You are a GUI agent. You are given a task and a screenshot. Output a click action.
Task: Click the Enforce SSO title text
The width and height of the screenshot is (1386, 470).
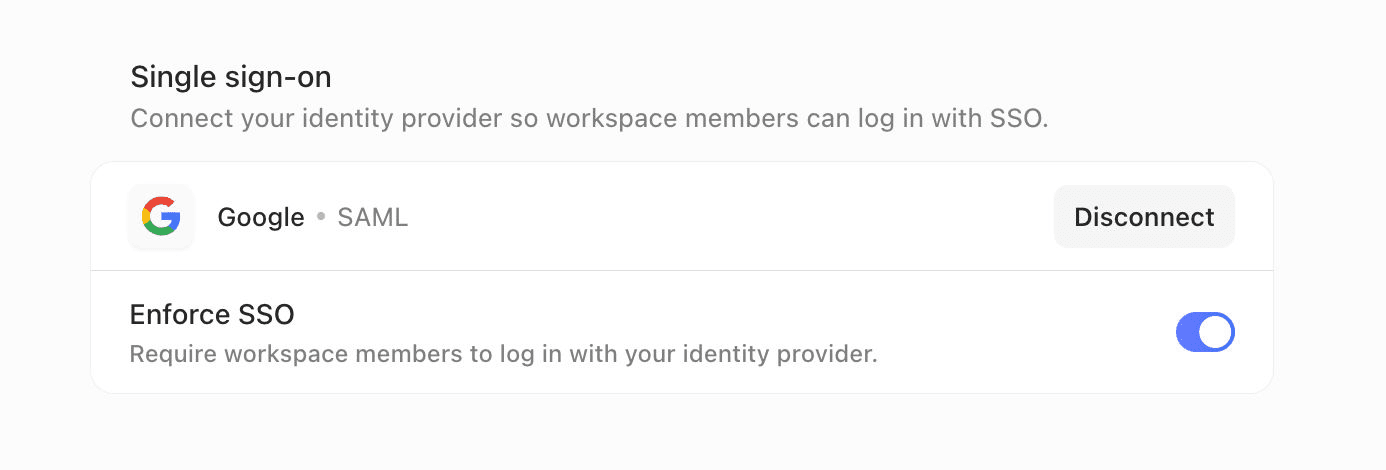click(212, 314)
